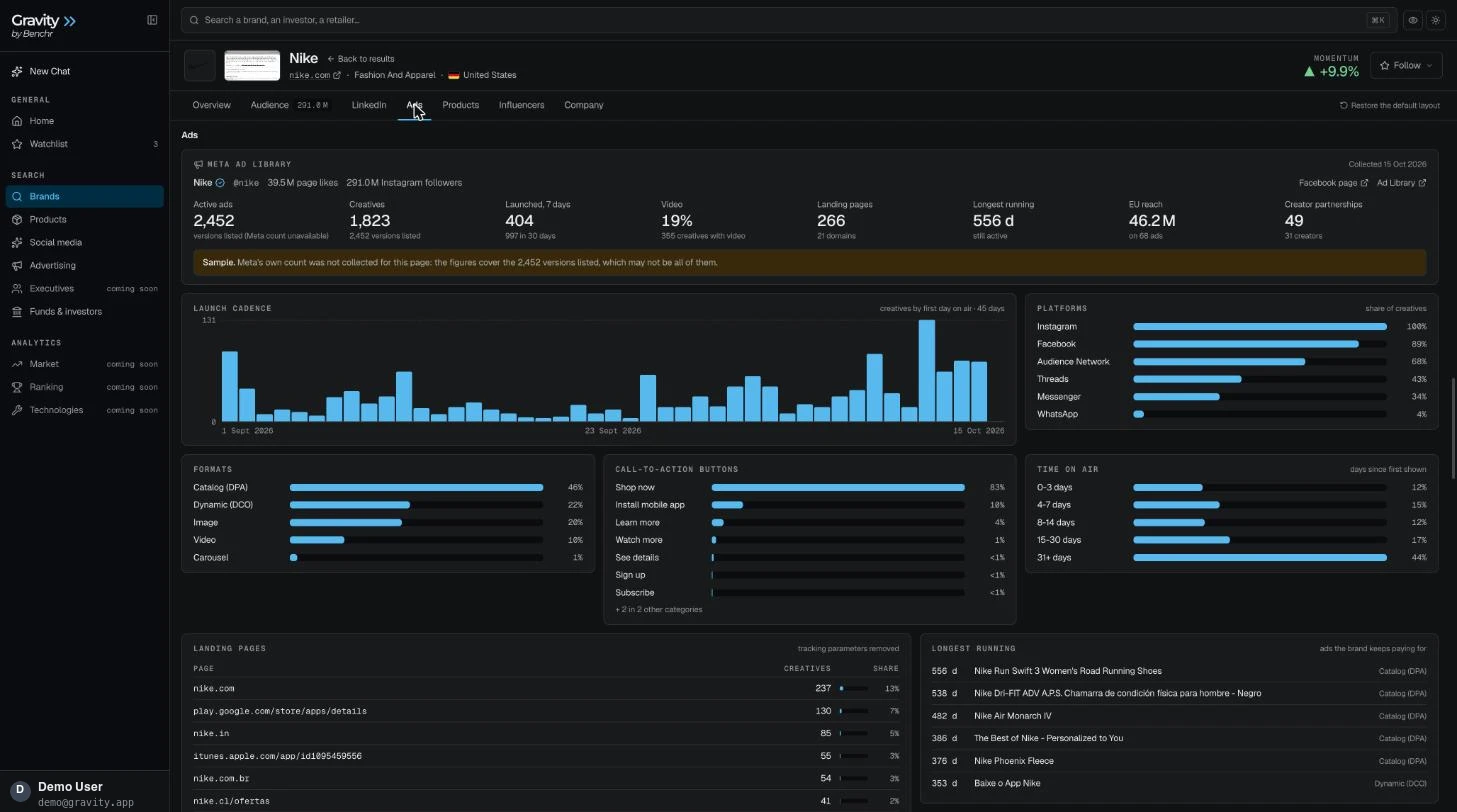The image size is (1457, 812).
Task: Click the Market analytics item
Action: click(x=84, y=364)
